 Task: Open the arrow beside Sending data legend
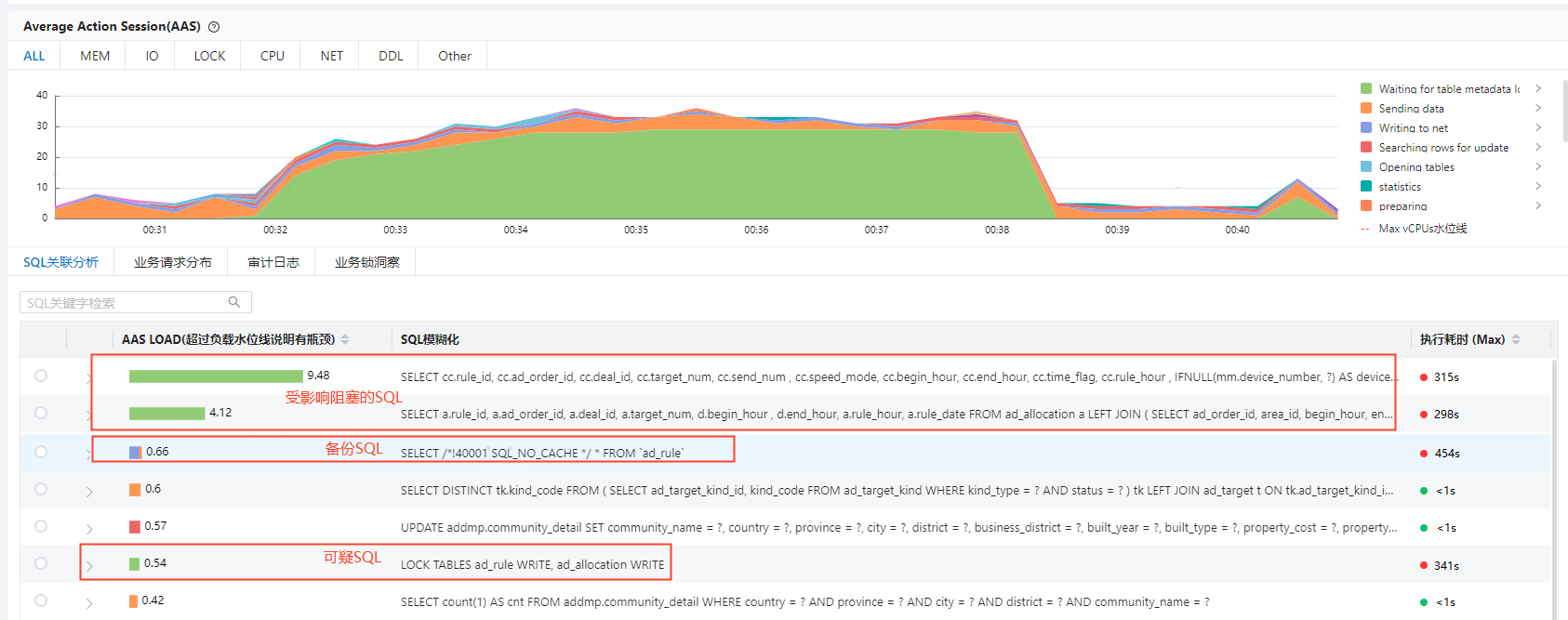tap(1538, 108)
